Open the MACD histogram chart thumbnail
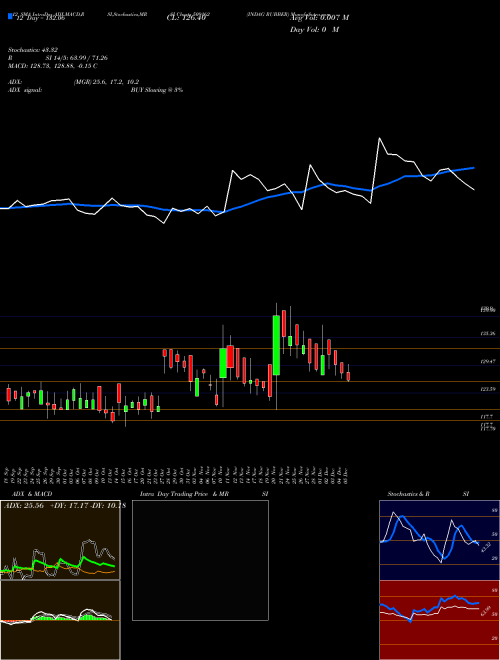This screenshot has width=500, height=660. click(60, 620)
